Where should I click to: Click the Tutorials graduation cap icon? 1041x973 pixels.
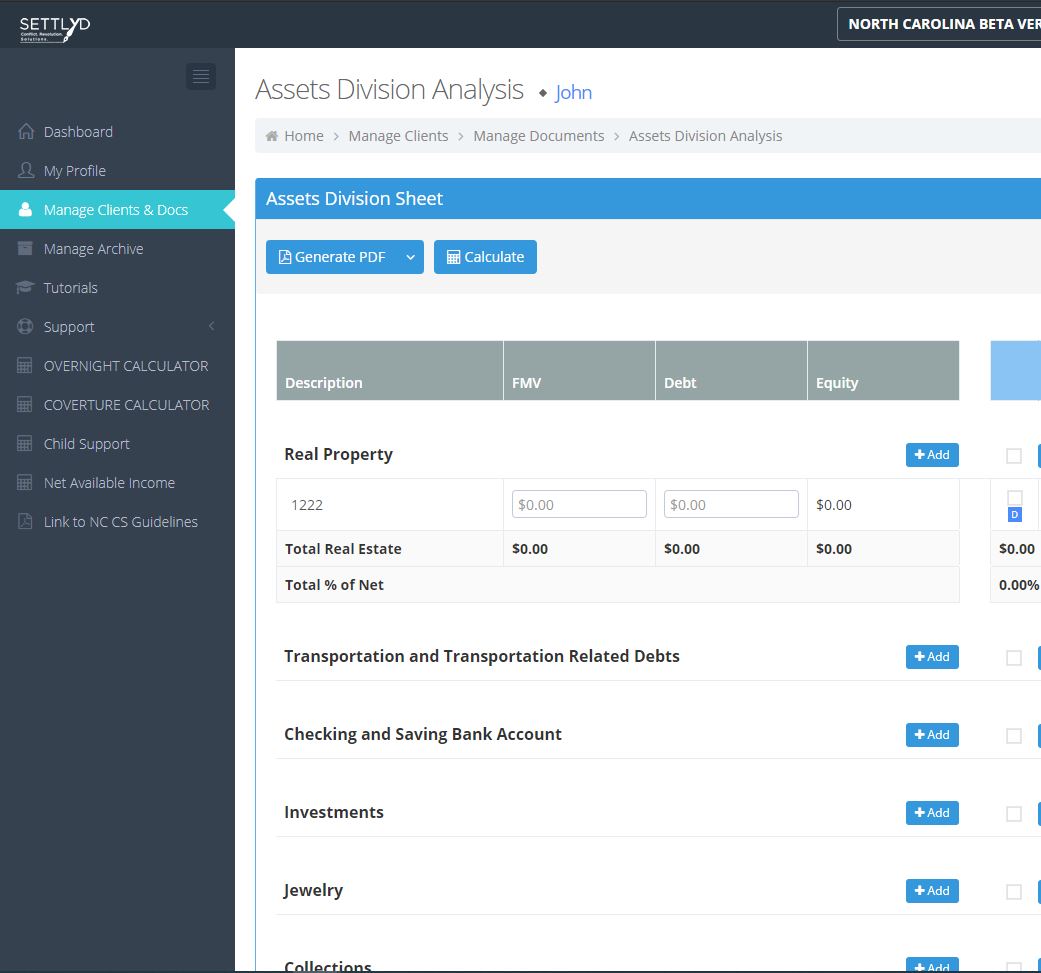click(x=26, y=288)
